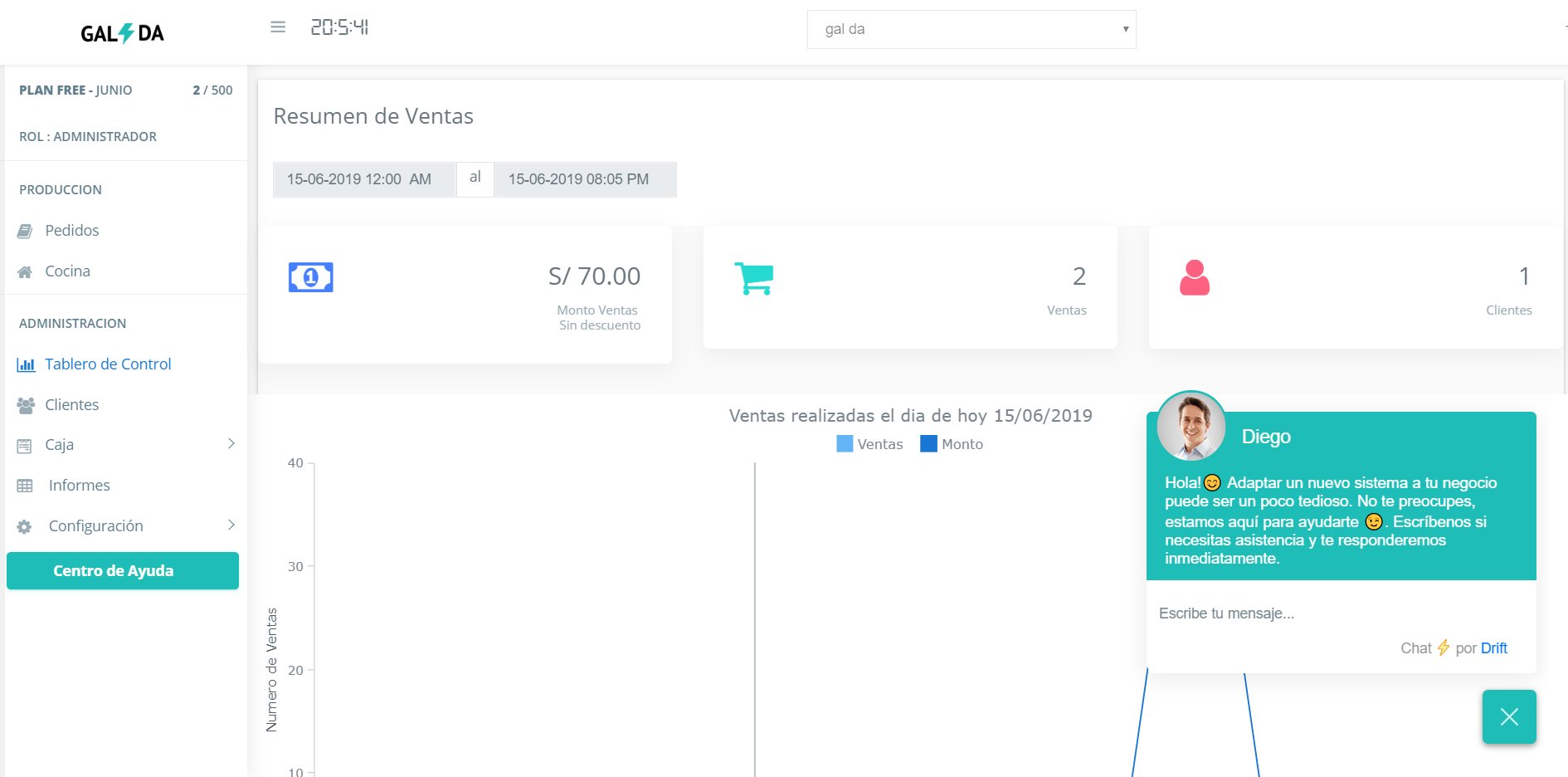This screenshot has height=777, width=1568.
Task: Click the 'Diego' name in chat header
Action: [x=1266, y=437]
